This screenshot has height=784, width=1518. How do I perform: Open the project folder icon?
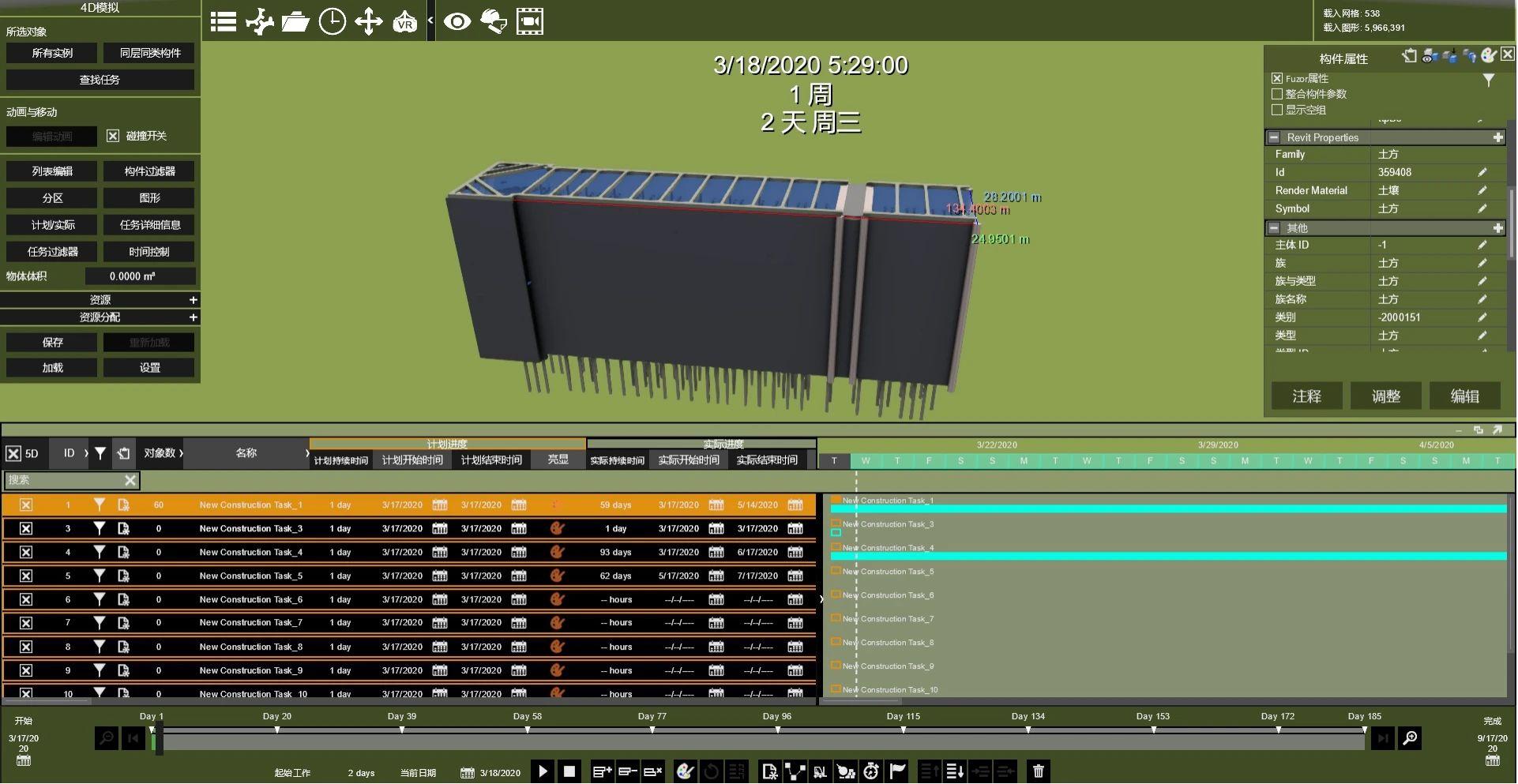click(295, 21)
